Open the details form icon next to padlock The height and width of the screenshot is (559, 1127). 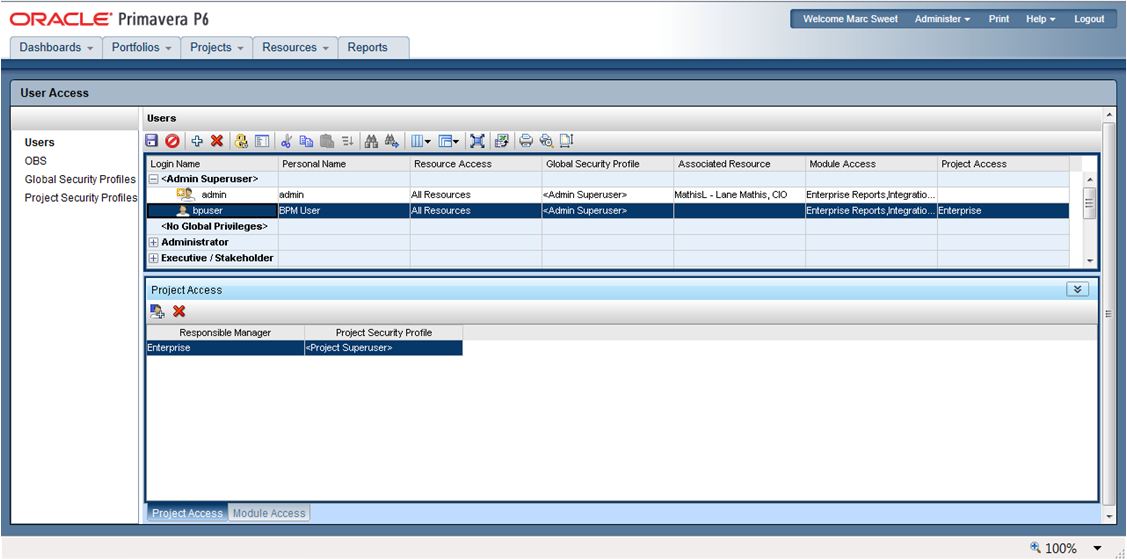(x=262, y=141)
